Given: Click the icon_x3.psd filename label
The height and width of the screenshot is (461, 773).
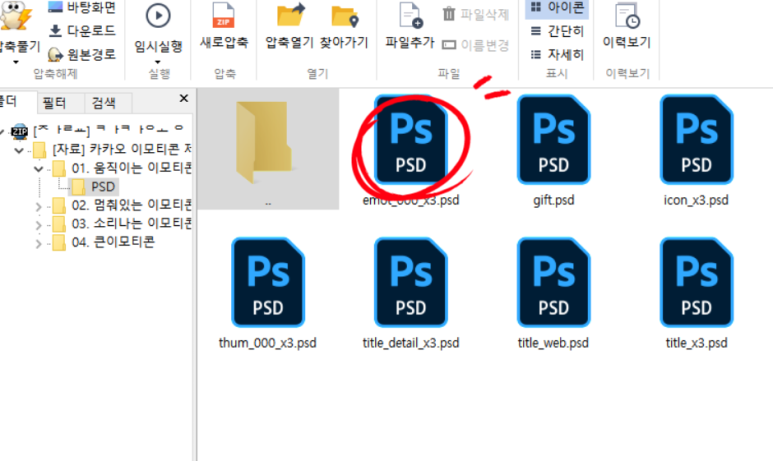Looking at the screenshot, I should click(x=696, y=200).
